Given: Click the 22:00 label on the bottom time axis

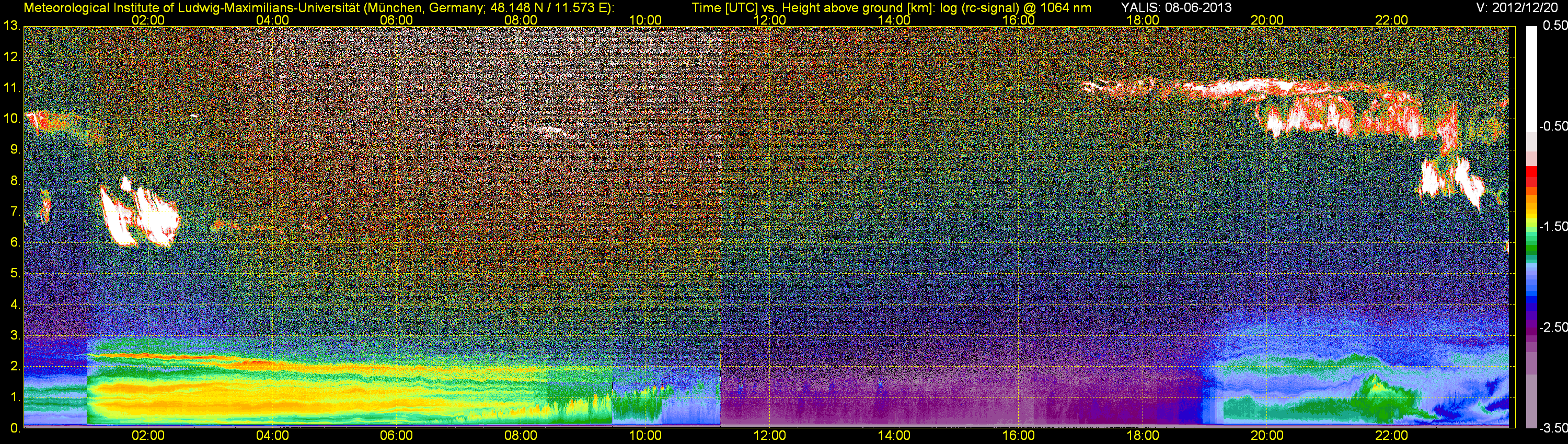Looking at the screenshot, I should pyautogui.click(x=1391, y=436).
